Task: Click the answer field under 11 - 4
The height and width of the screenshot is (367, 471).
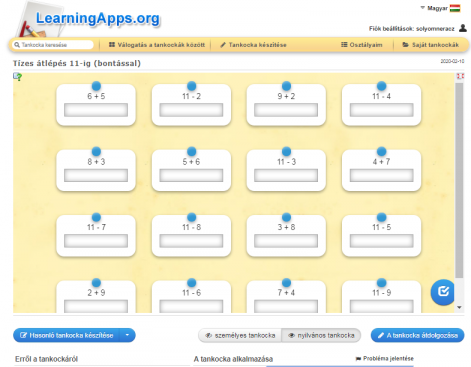Action: 381,110
